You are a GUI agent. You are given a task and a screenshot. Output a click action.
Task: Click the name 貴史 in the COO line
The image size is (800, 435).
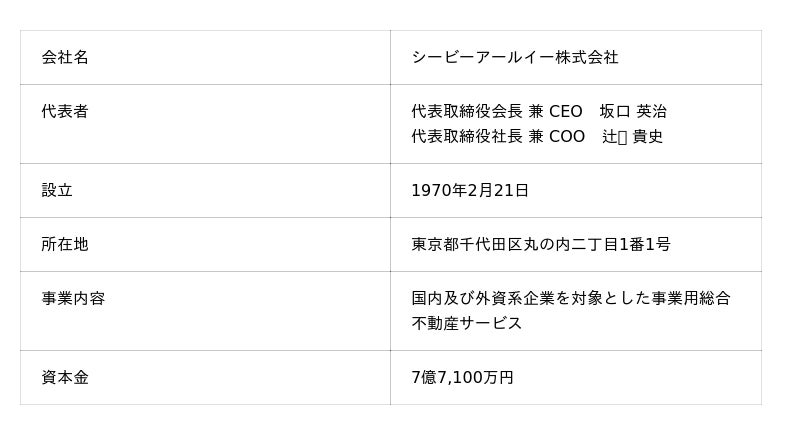pos(647,137)
